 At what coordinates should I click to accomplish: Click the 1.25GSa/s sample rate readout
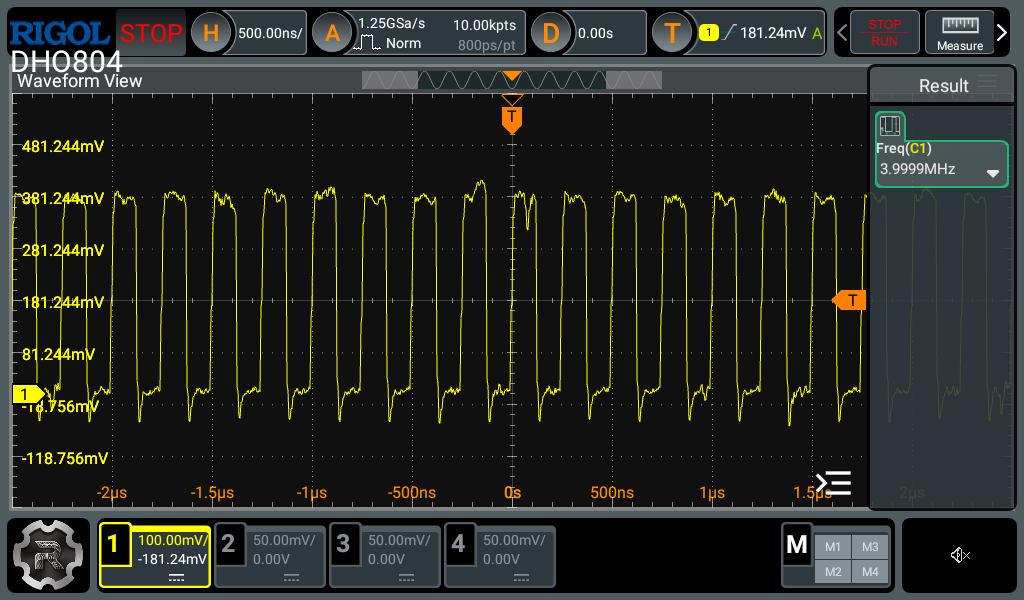click(x=391, y=23)
